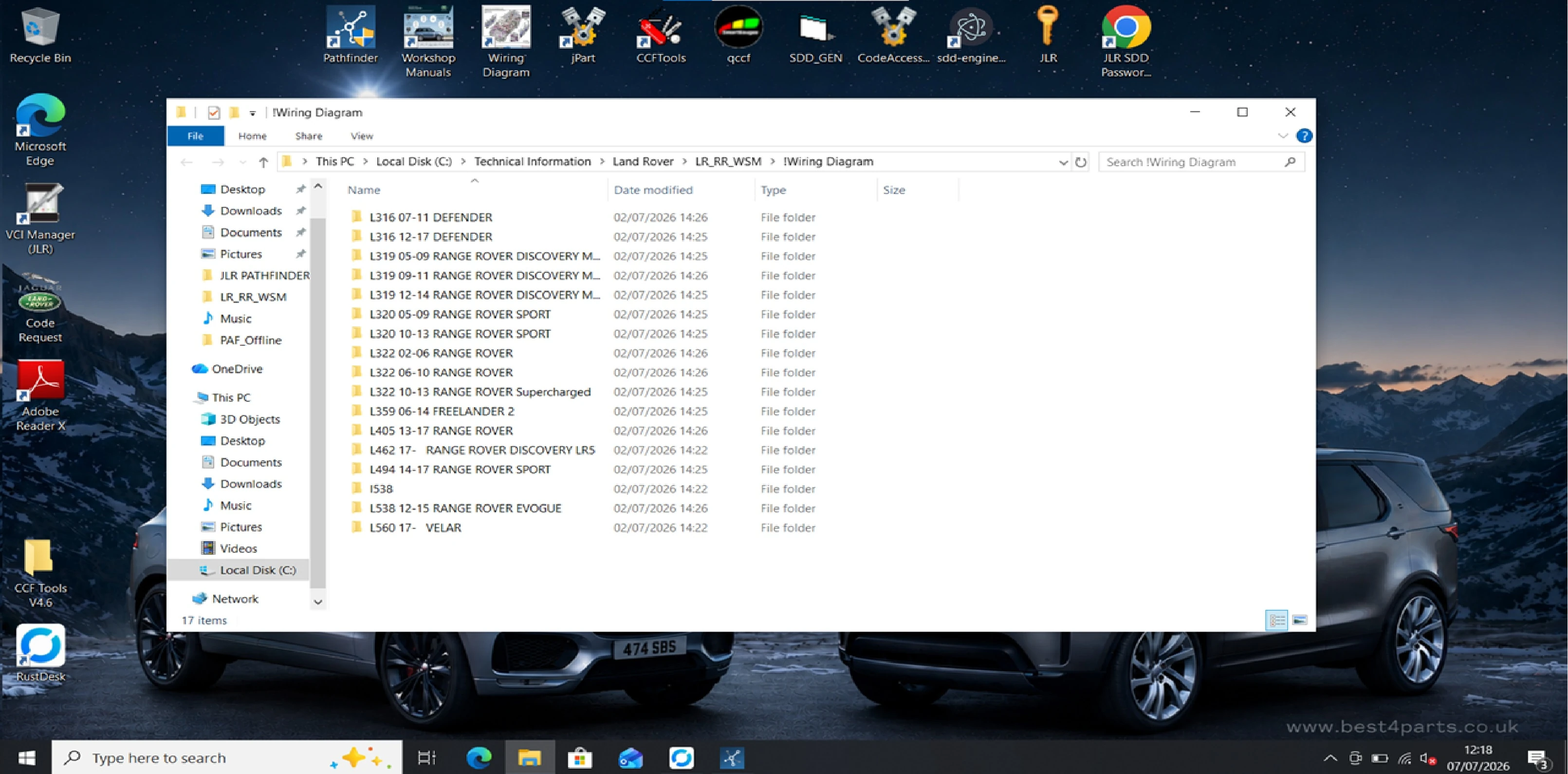Click the Type here to search box

point(227,758)
